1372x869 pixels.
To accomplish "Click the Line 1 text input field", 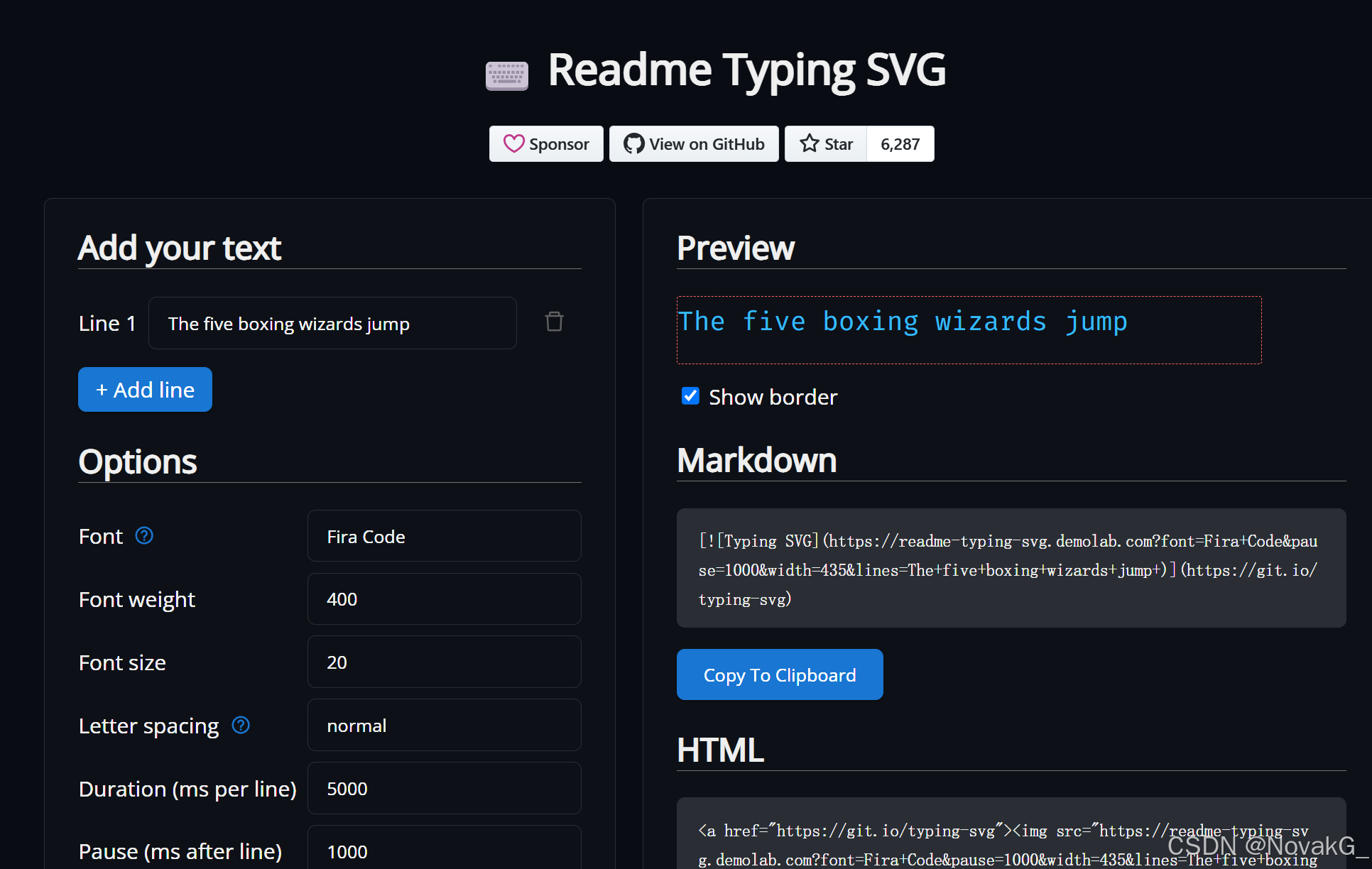I will pyautogui.click(x=332, y=324).
